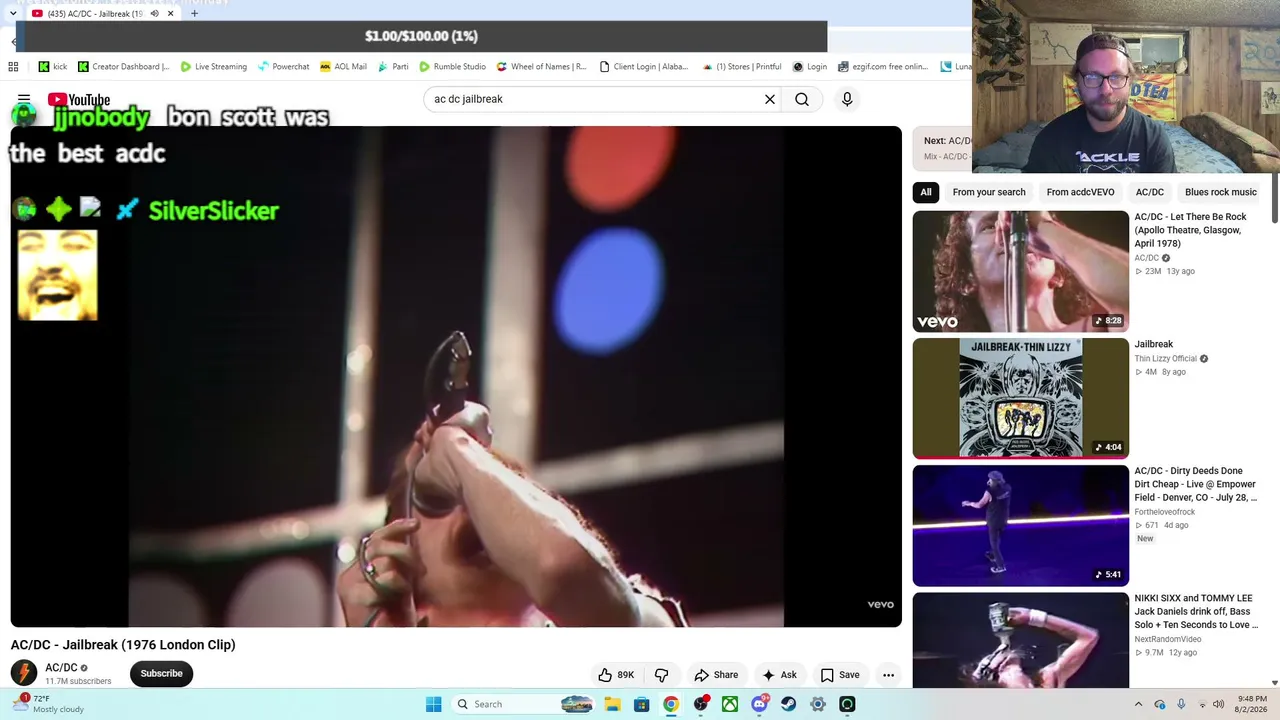
Task: Edit the 'ac dc jailbreak' search field
Action: pyautogui.click(x=595, y=99)
